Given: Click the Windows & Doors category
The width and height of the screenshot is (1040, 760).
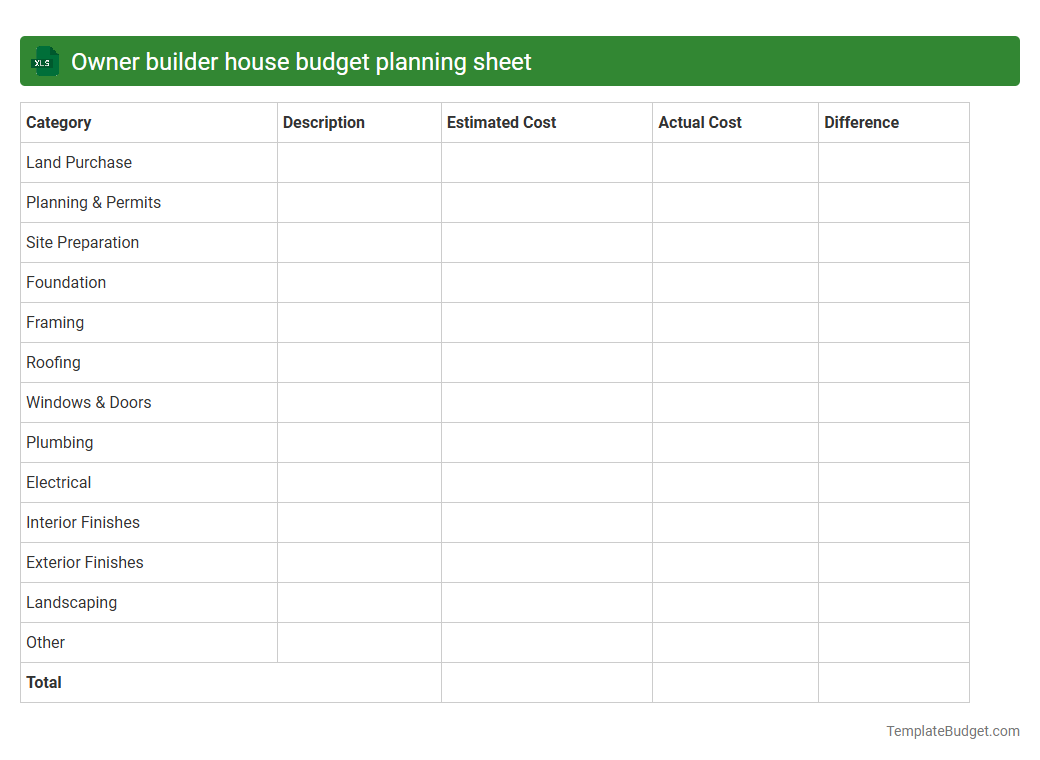Looking at the screenshot, I should click(x=88, y=402).
